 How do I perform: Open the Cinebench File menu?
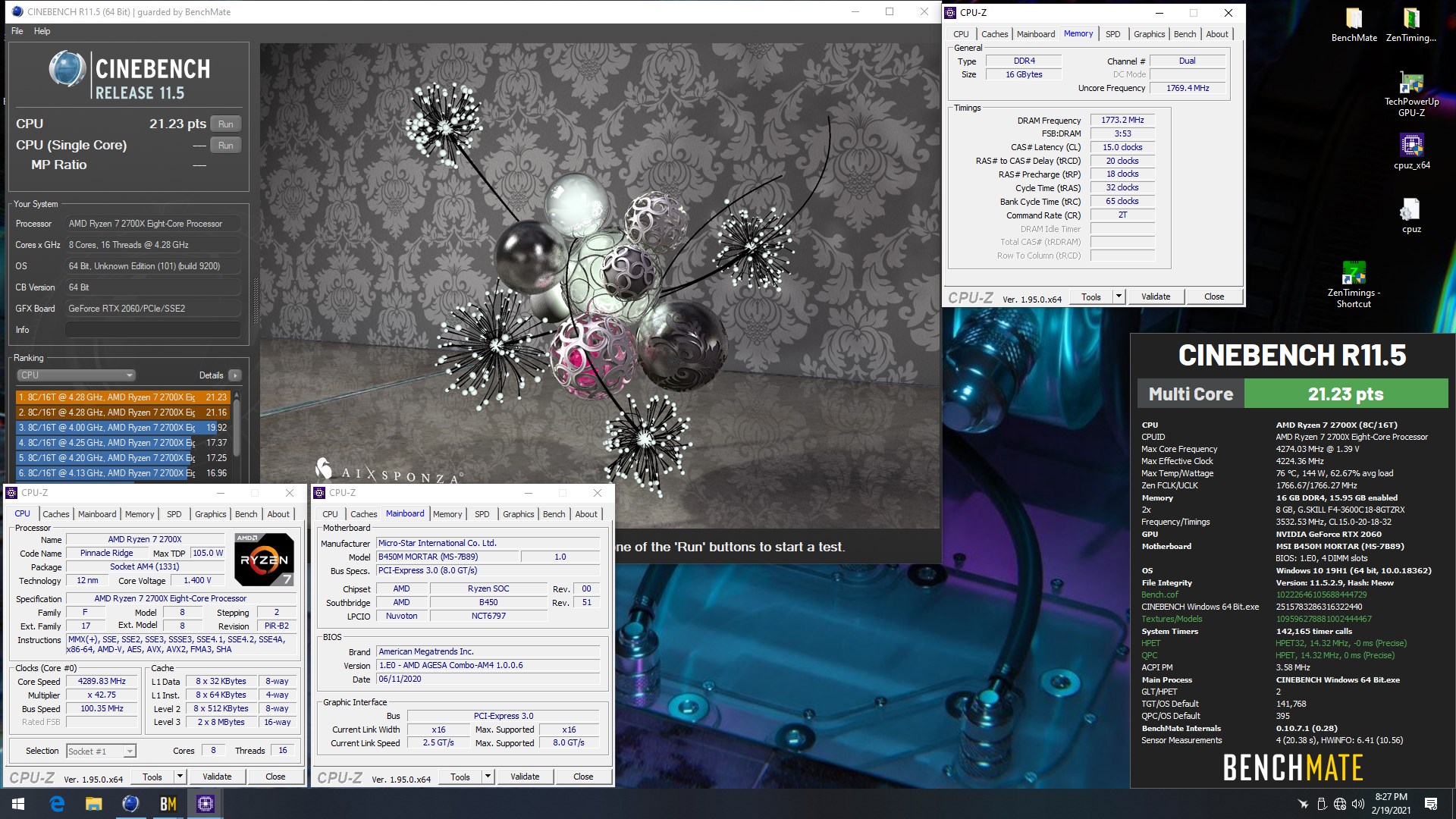(17, 31)
